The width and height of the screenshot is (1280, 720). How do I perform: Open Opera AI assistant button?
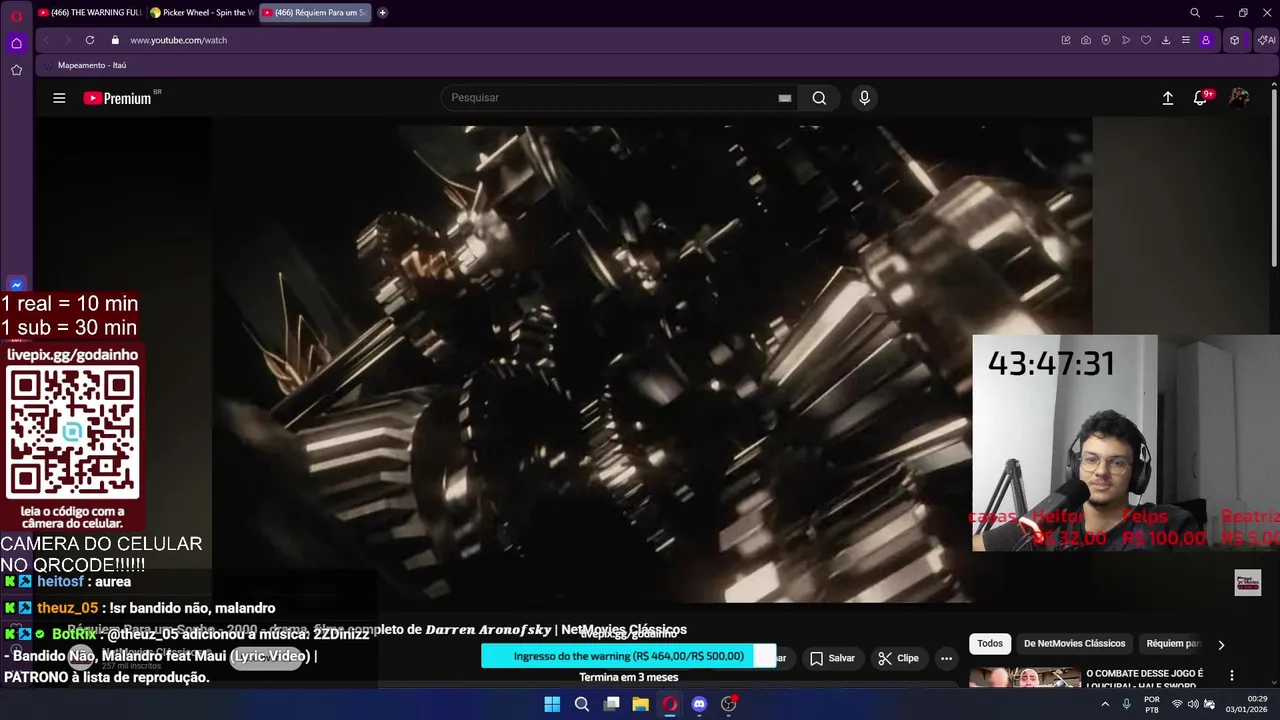(x=1267, y=40)
